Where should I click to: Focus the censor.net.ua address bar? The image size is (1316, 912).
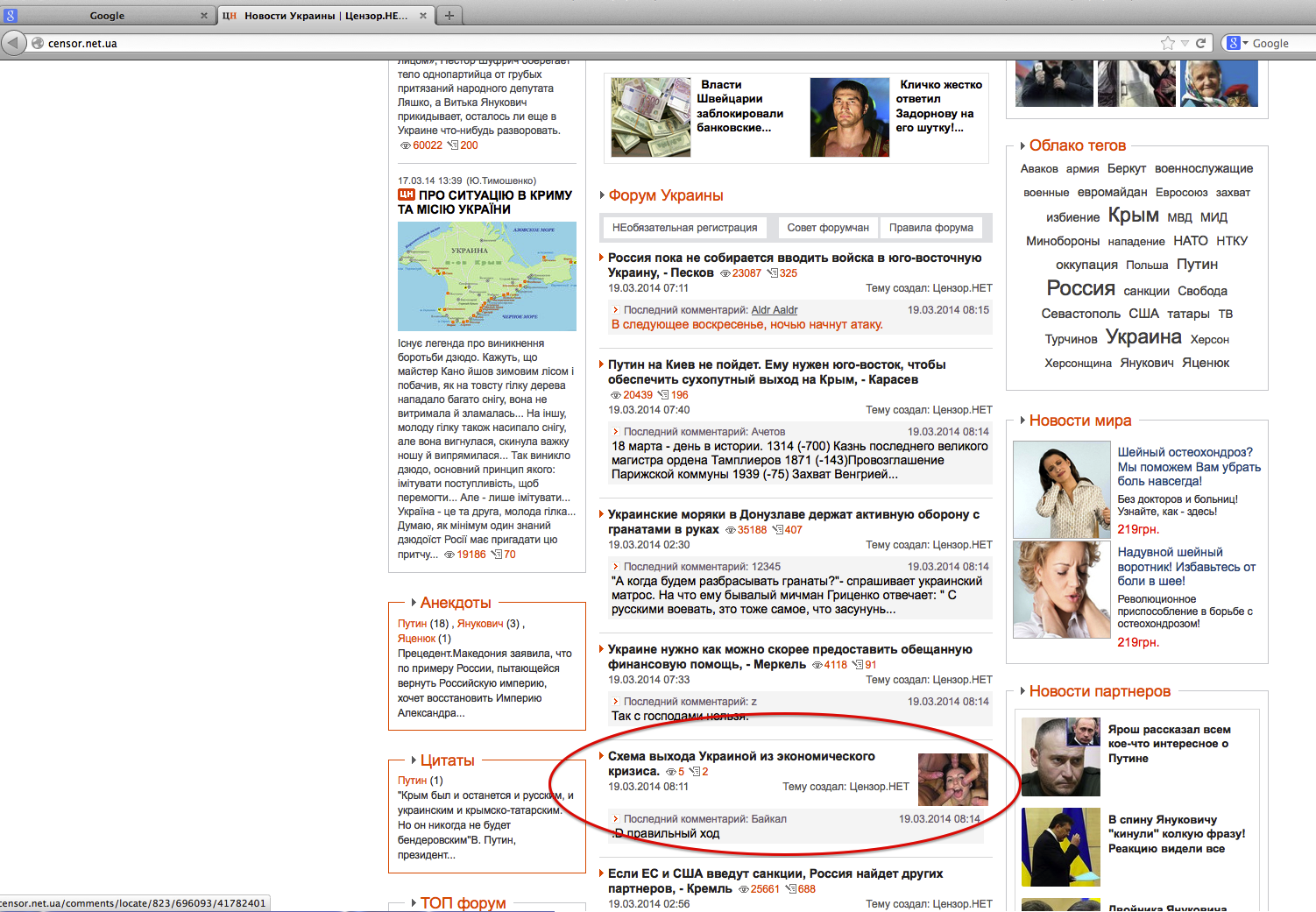point(596,43)
